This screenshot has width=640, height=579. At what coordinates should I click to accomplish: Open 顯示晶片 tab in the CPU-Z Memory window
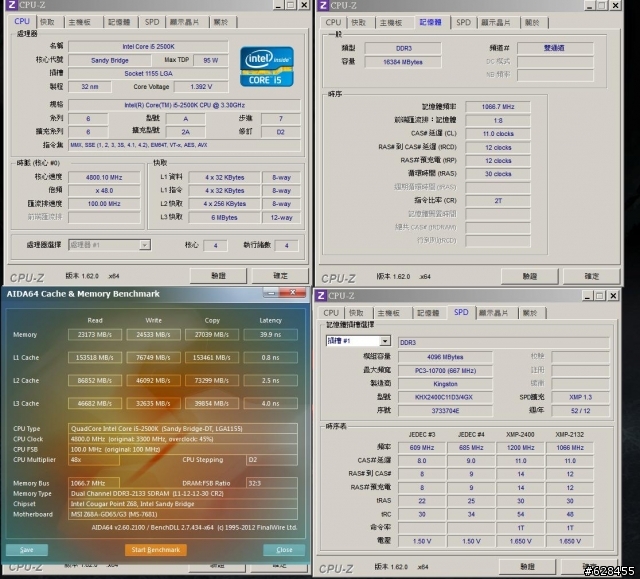tap(496, 22)
